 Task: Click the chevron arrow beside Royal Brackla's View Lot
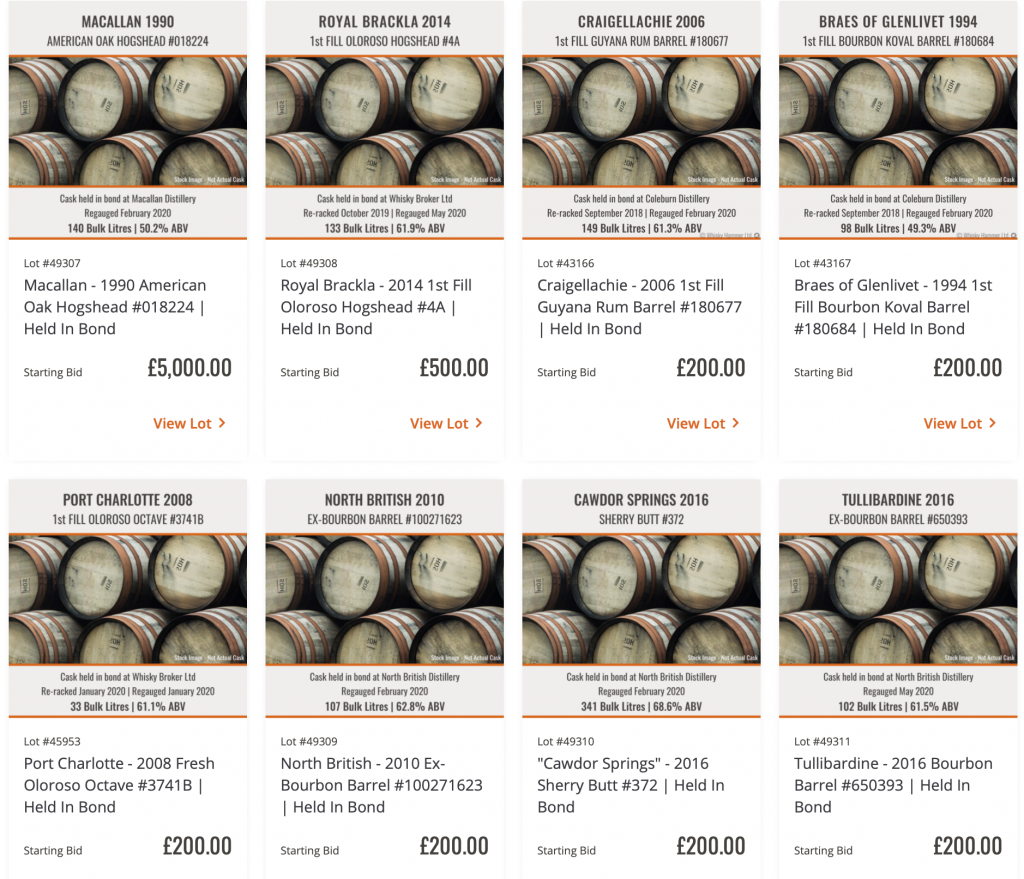tap(479, 423)
